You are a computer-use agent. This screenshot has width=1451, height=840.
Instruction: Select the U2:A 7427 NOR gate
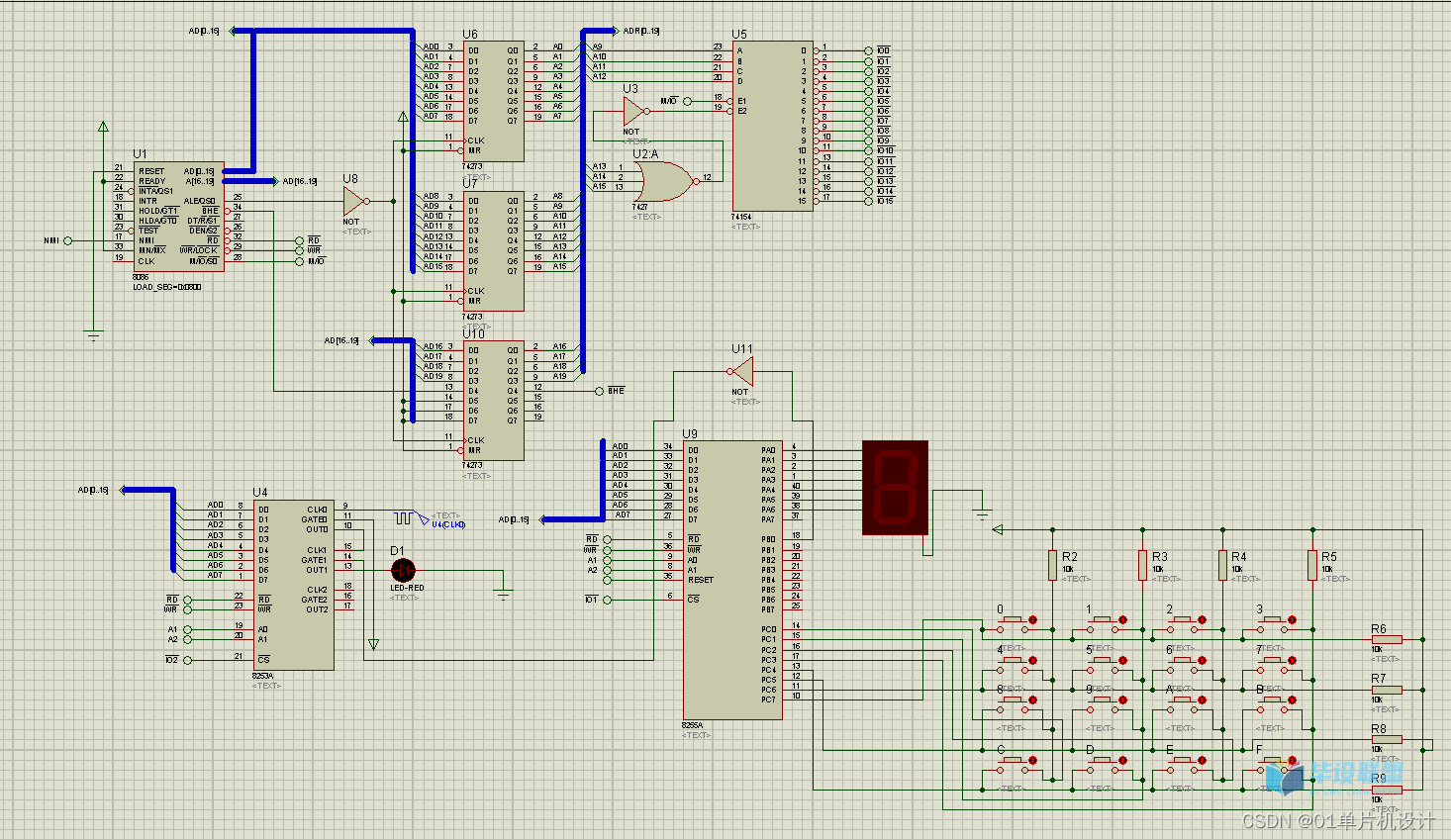(x=666, y=180)
